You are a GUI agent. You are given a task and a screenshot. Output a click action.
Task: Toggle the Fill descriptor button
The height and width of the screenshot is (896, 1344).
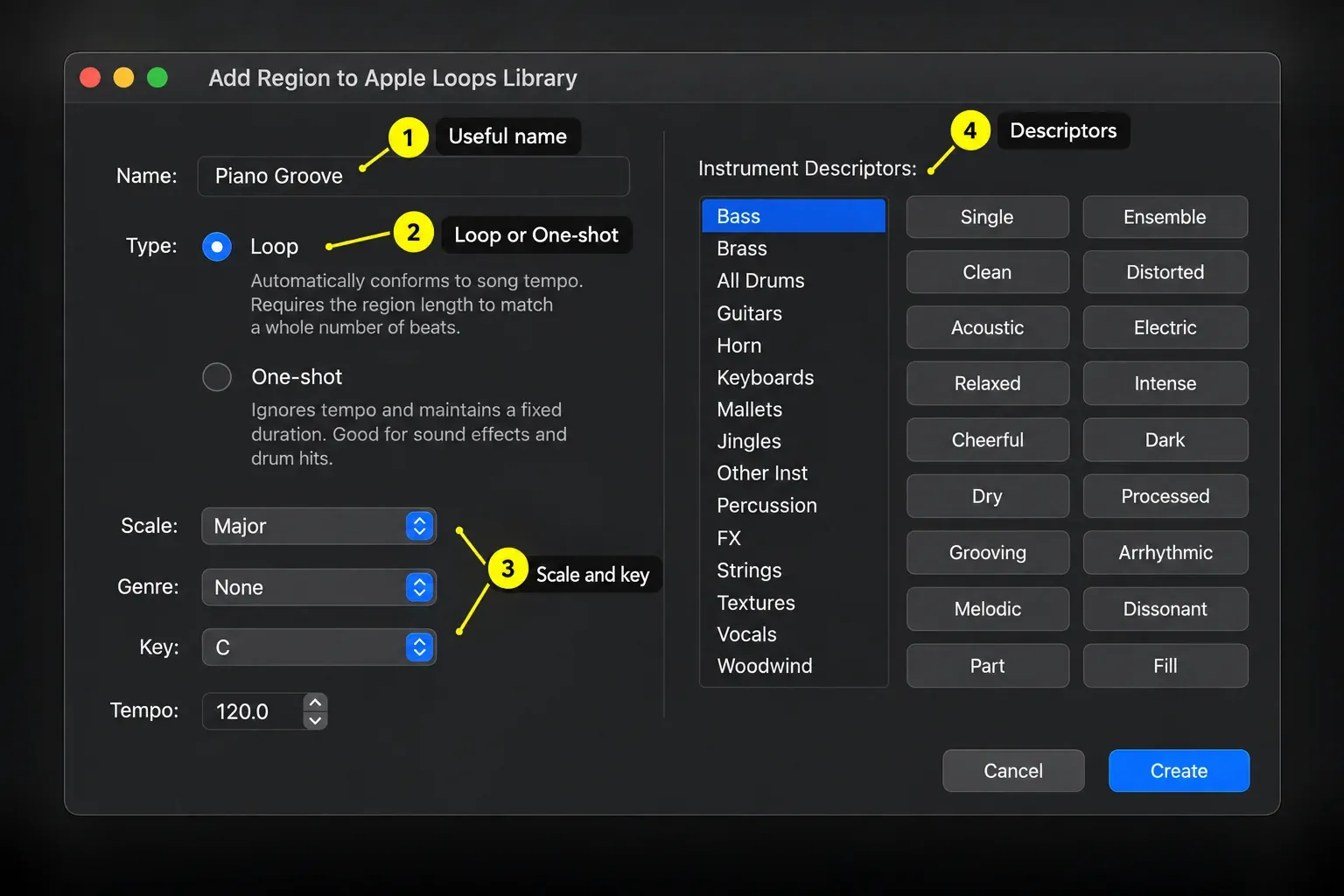(1165, 666)
